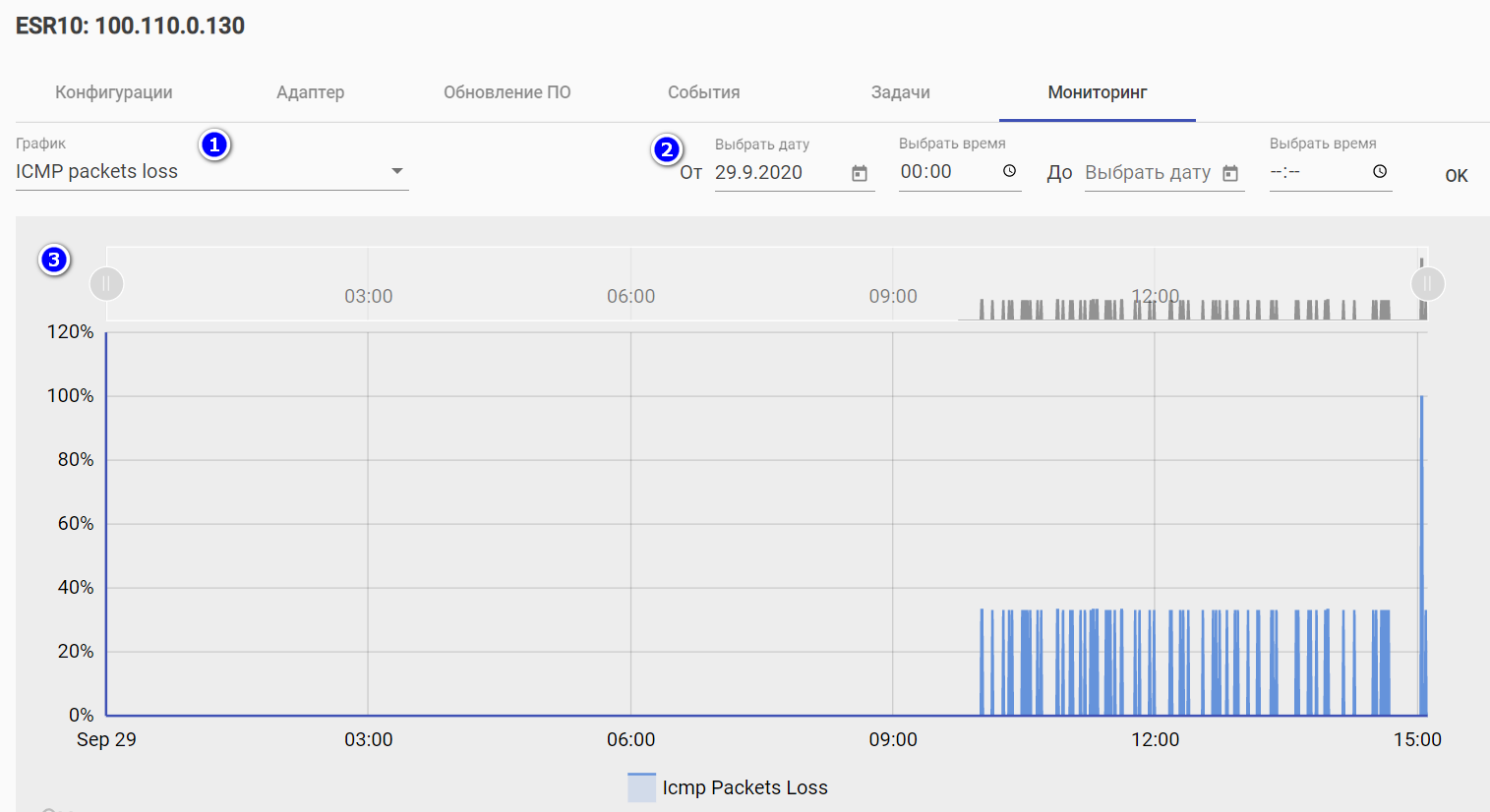
Task: Click the blue annotation marker number 2
Action: click(x=667, y=149)
